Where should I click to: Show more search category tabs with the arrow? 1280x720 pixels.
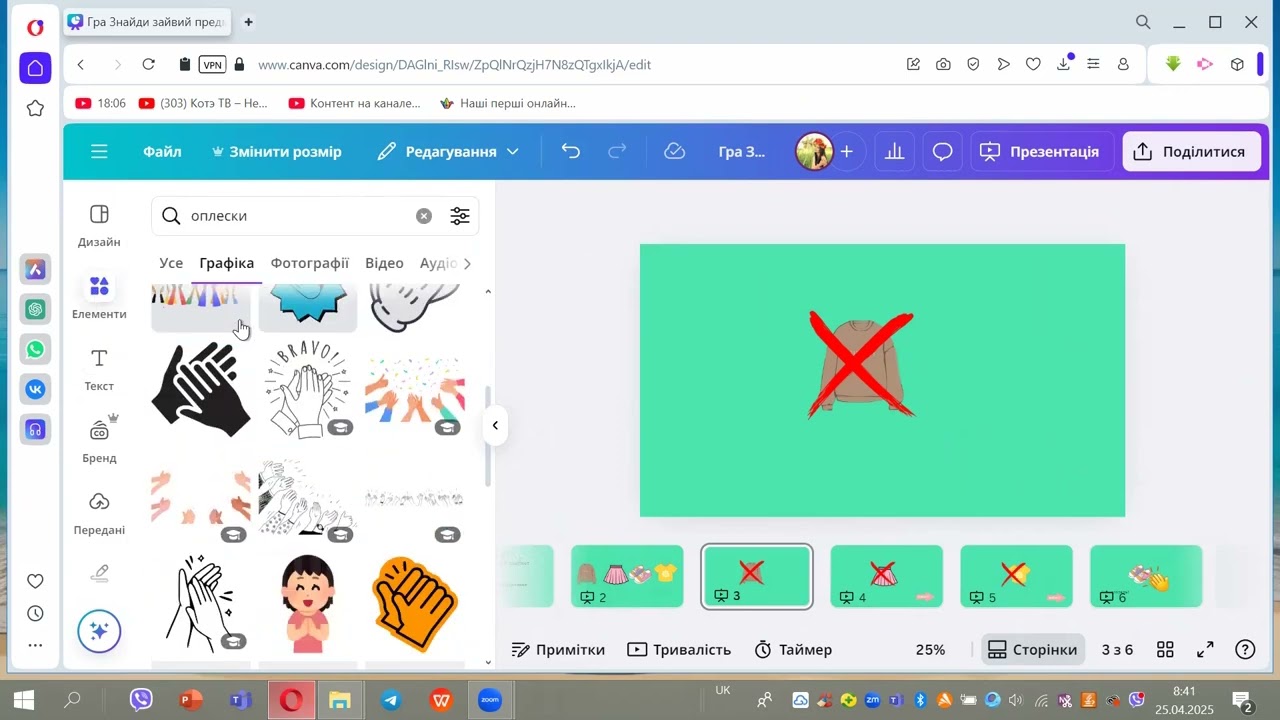tap(467, 263)
